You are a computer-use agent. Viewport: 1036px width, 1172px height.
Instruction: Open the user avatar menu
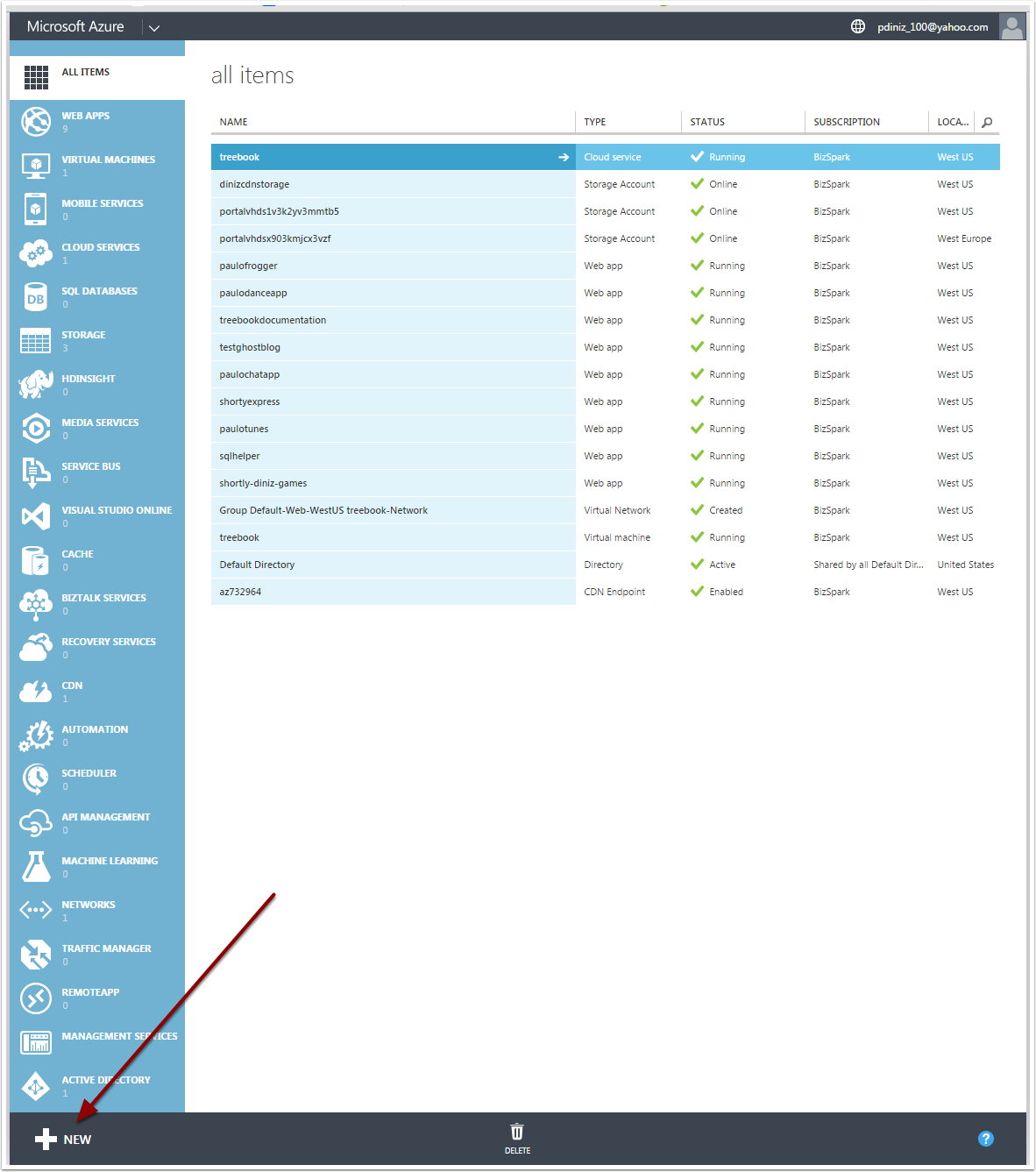(x=1011, y=27)
